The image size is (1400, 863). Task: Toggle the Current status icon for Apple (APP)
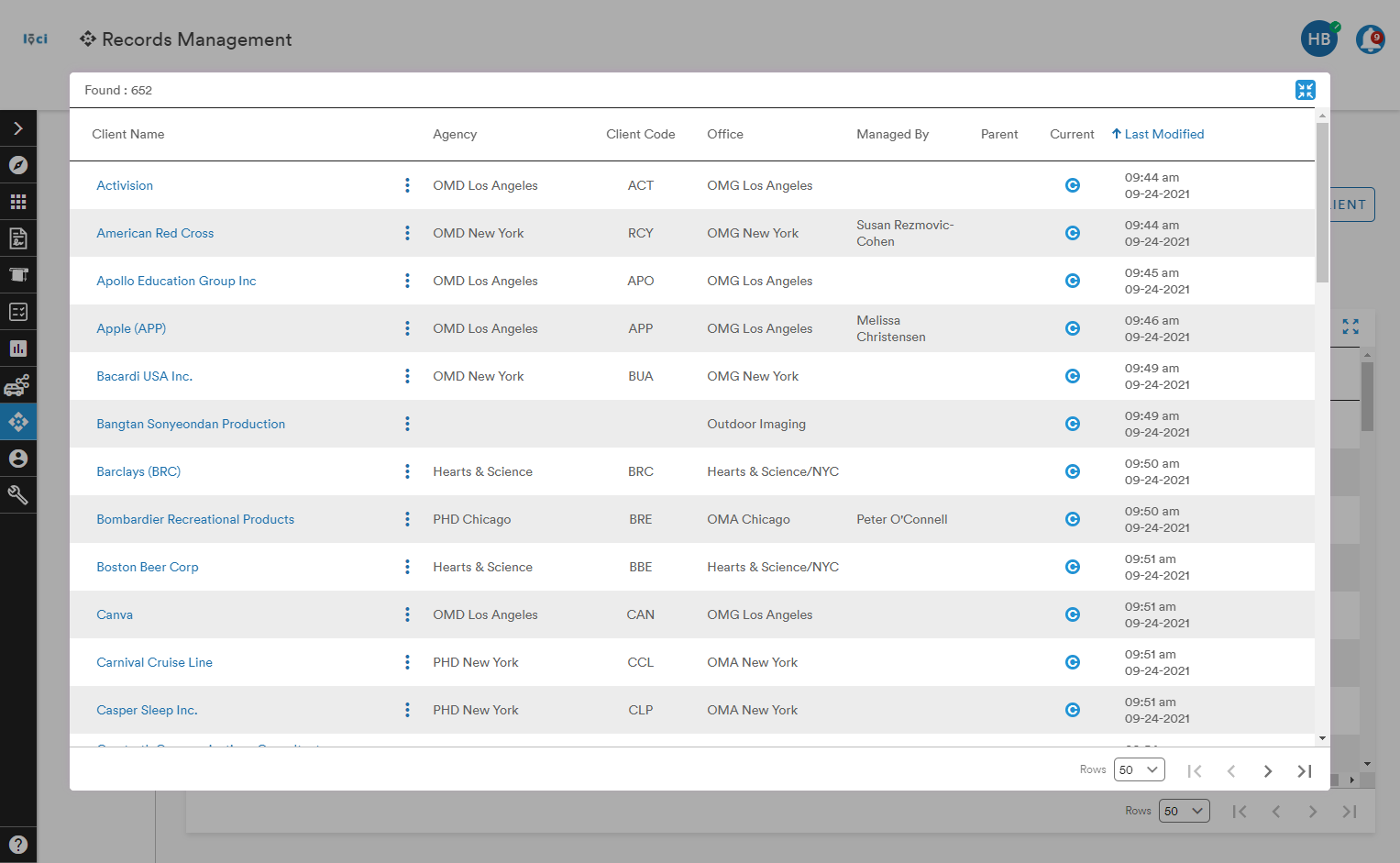click(1073, 328)
